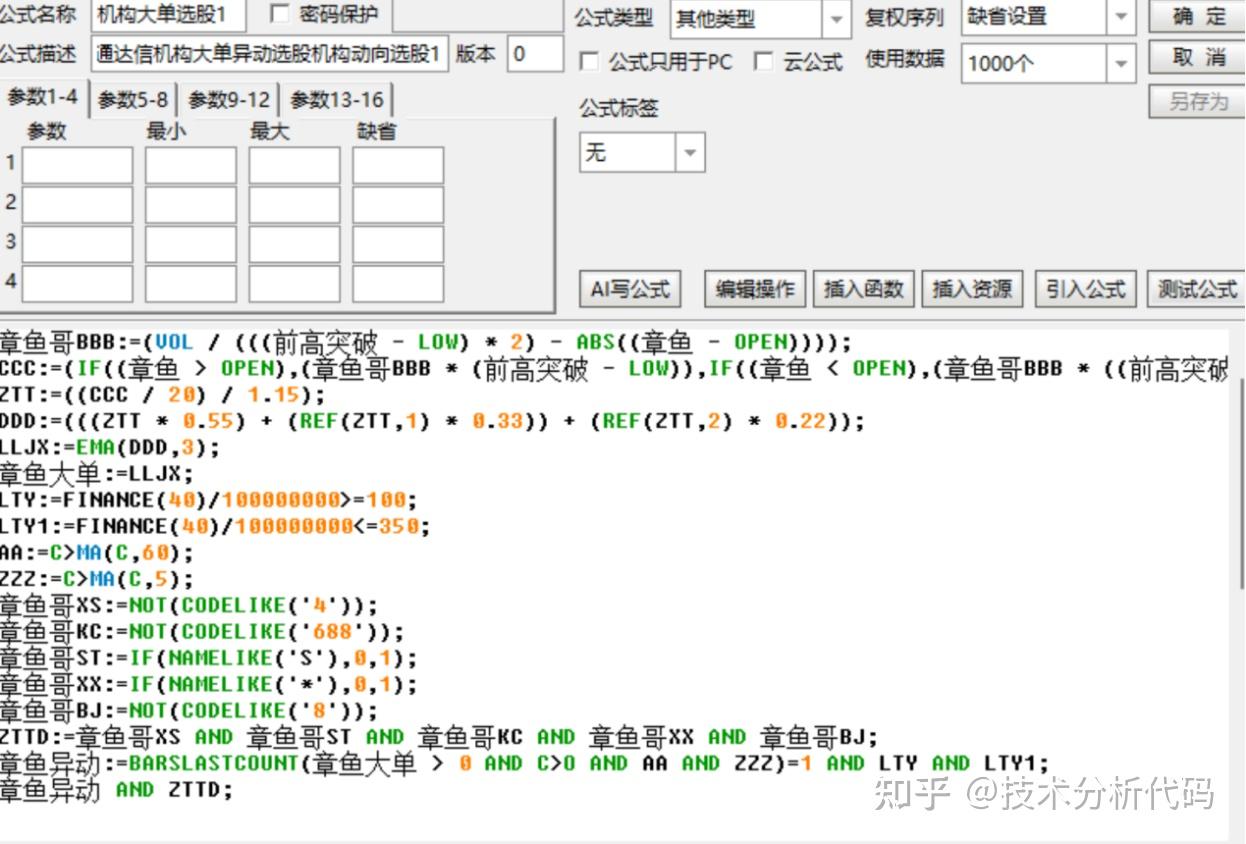Click code line 章鱼哥XS:=NOT(CODELIKE('4'))
Screen dimensions: 1246x844
[190, 605]
